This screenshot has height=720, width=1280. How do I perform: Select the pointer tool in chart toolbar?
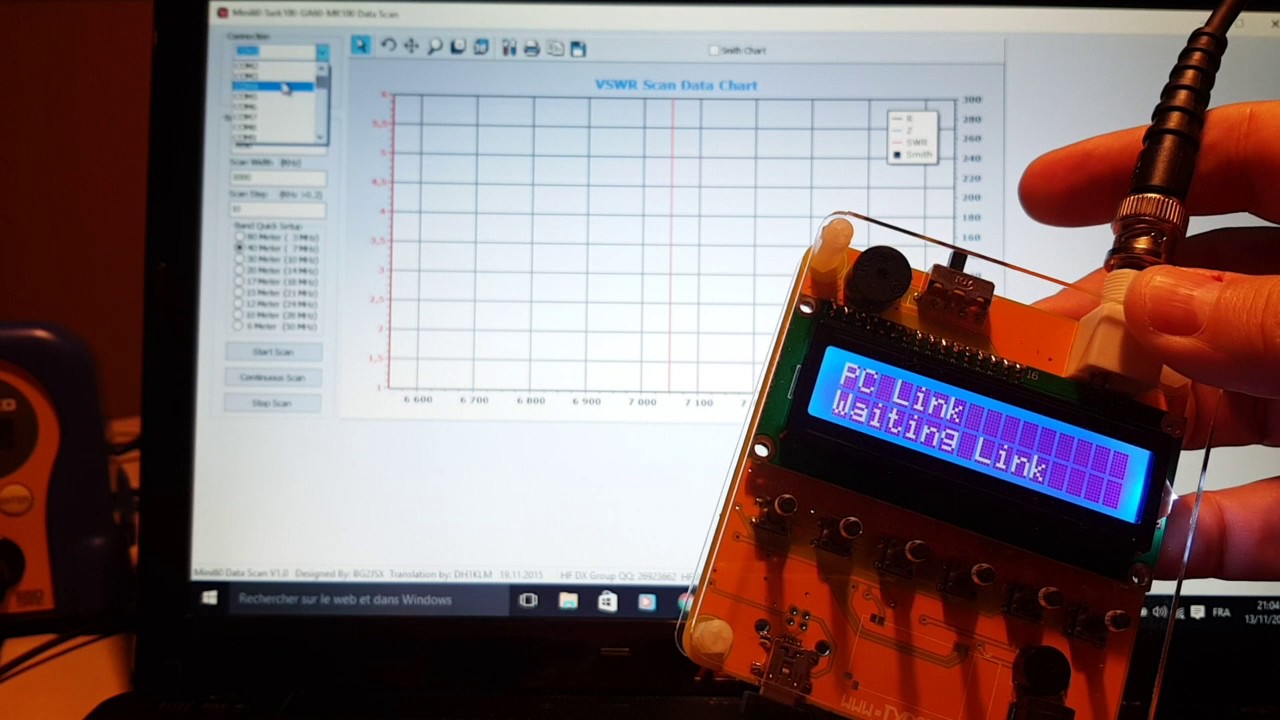[x=361, y=46]
